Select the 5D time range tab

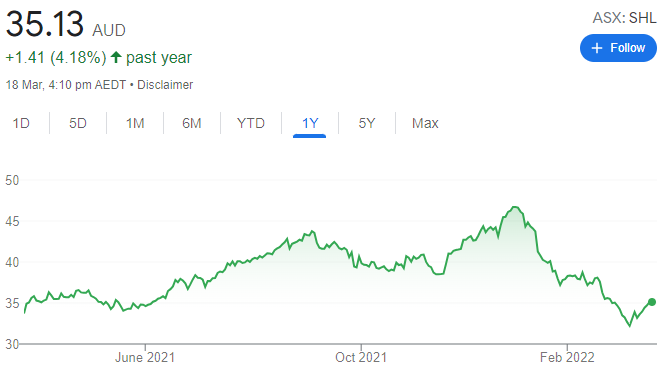click(x=78, y=123)
